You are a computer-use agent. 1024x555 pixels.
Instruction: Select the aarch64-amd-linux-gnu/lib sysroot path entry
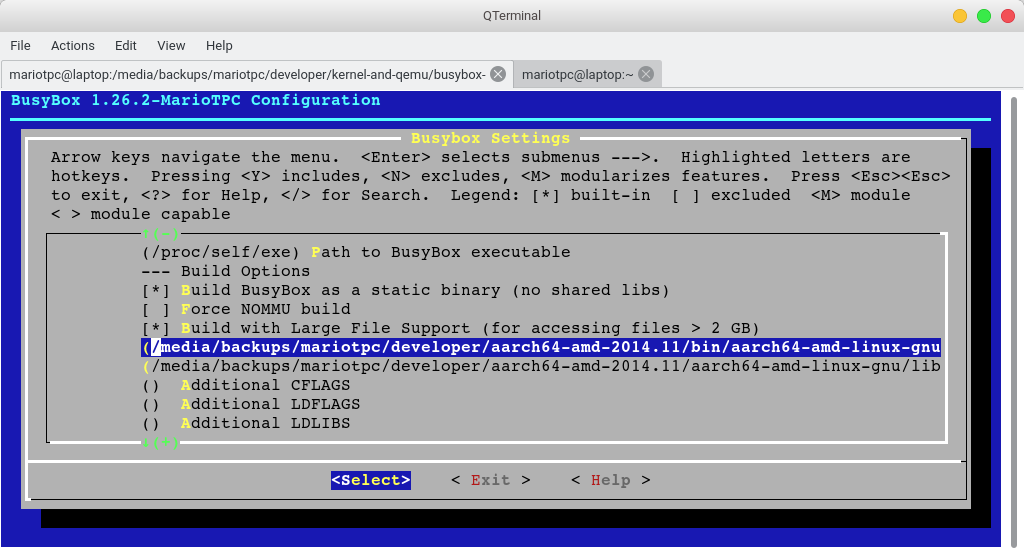tap(541, 366)
